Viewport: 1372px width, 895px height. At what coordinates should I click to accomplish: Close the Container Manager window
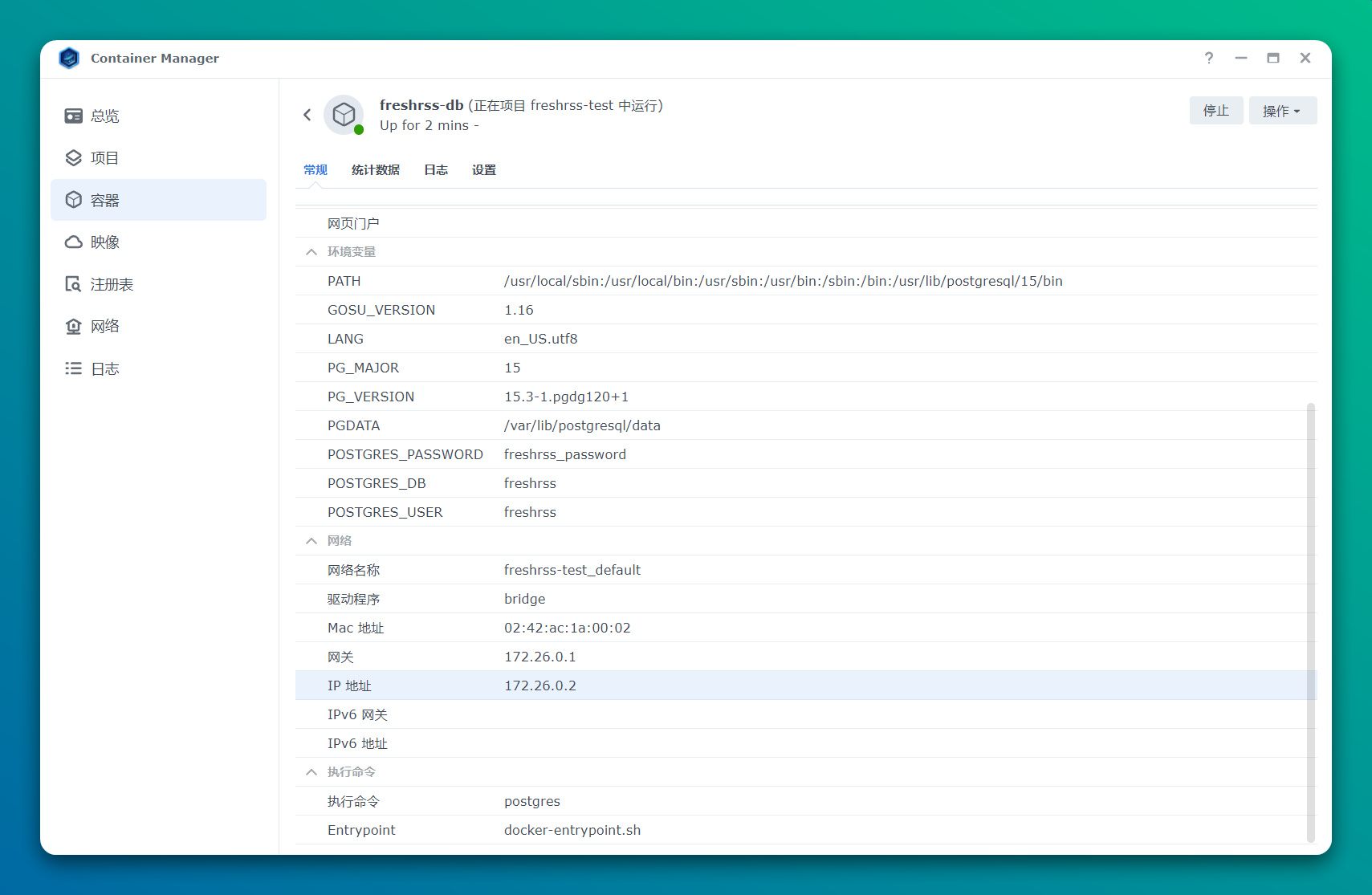tap(1305, 58)
